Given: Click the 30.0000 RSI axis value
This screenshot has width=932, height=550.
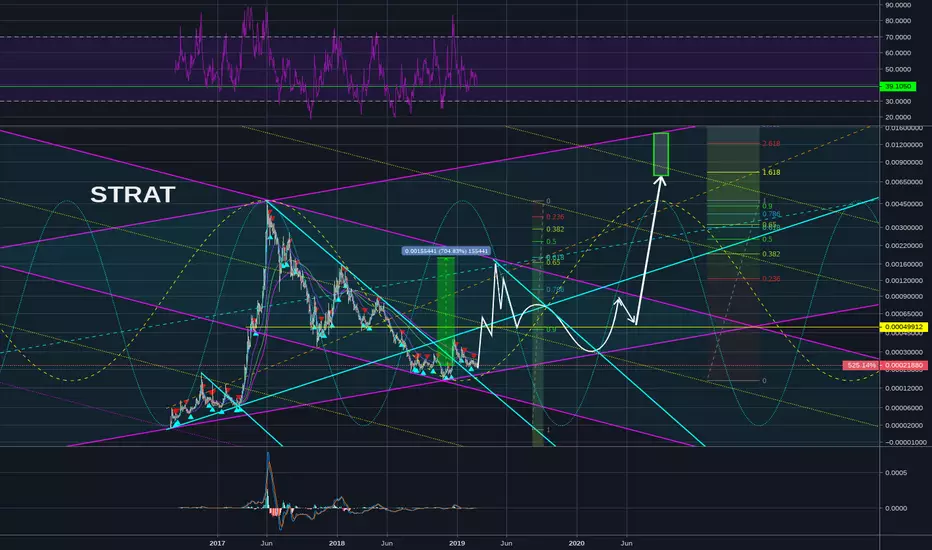Looking at the screenshot, I should pyautogui.click(x=898, y=102).
